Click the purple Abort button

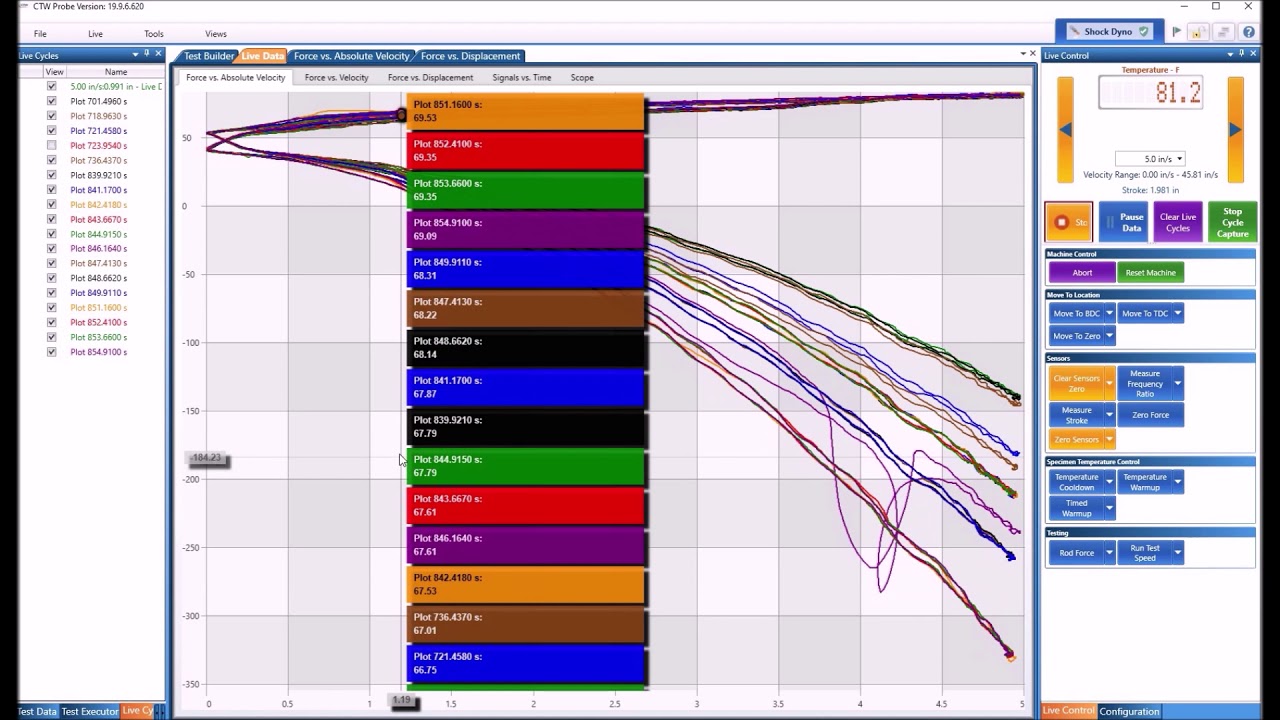point(1082,273)
